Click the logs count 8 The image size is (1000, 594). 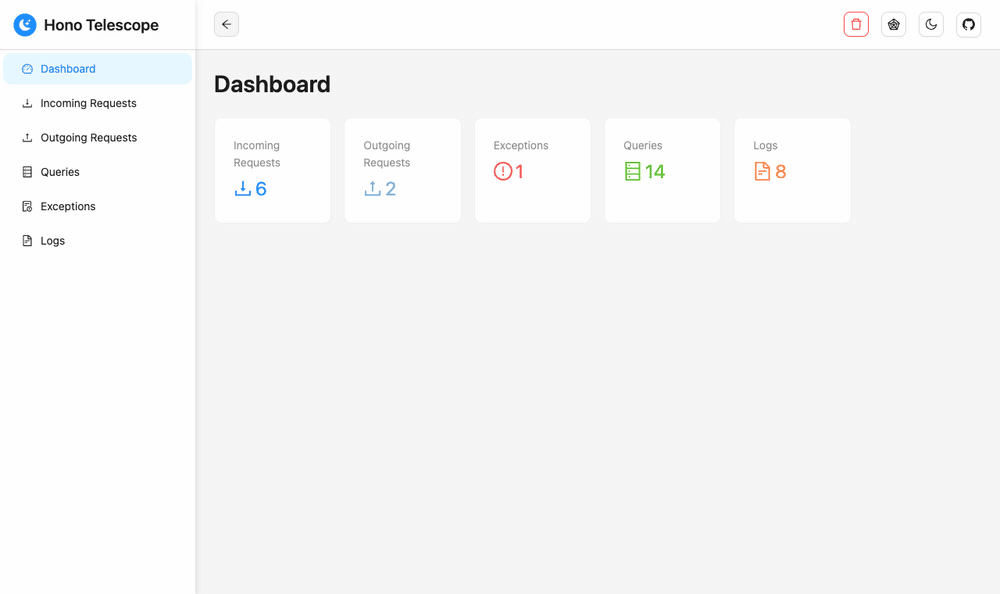click(781, 172)
